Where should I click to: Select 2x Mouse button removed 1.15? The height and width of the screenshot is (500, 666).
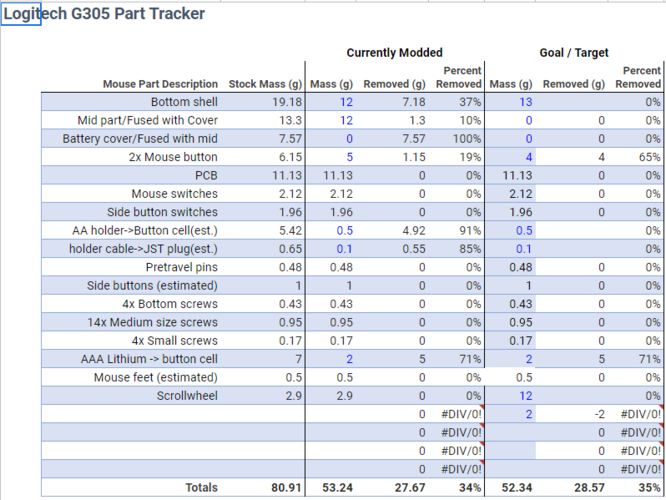[x=414, y=157]
